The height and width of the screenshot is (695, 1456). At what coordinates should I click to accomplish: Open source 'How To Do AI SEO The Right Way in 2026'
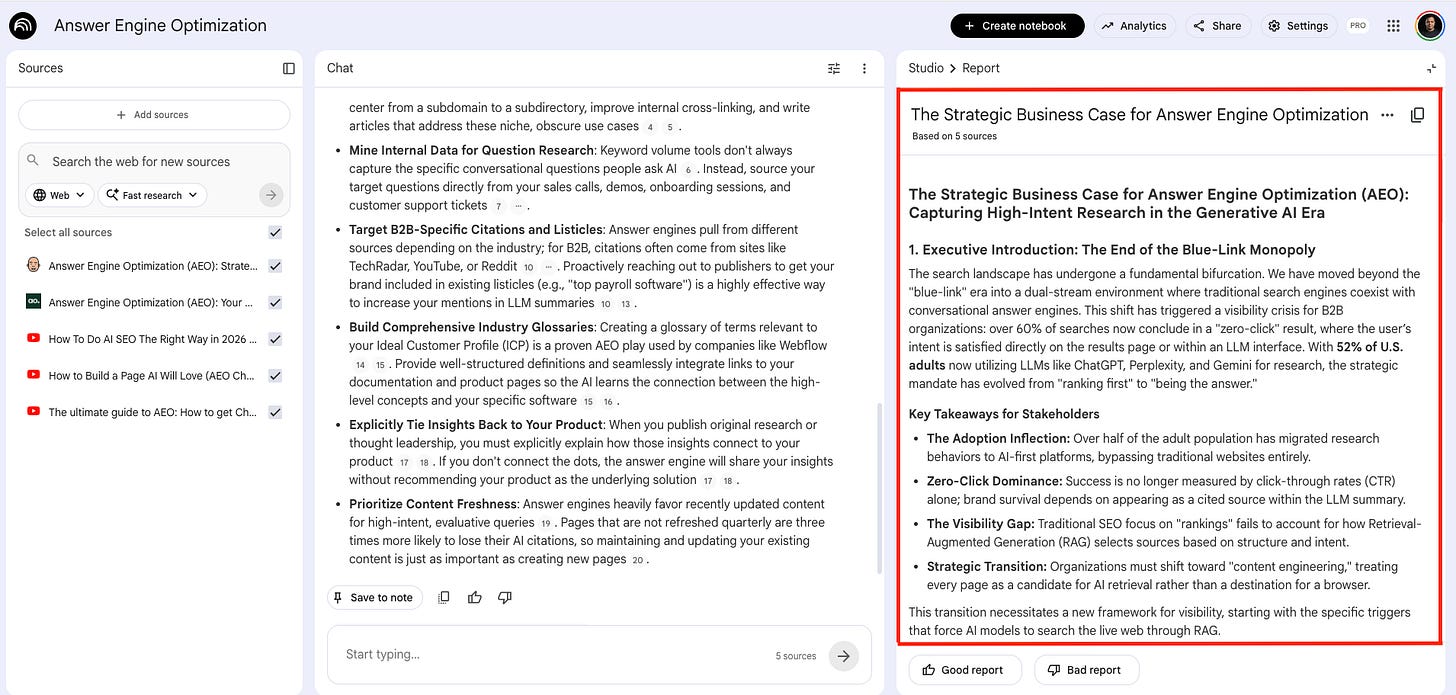click(x=153, y=339)
